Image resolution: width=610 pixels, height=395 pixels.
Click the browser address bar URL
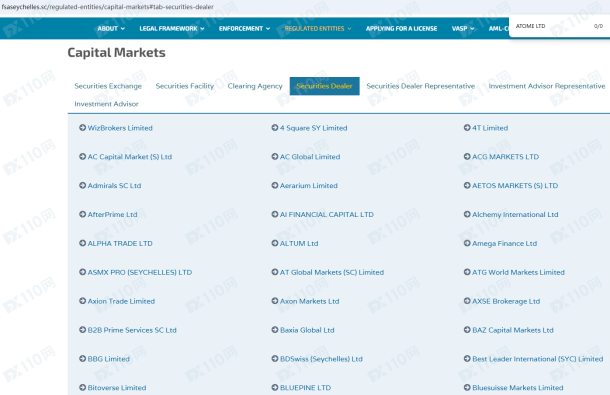coord(107,7)
